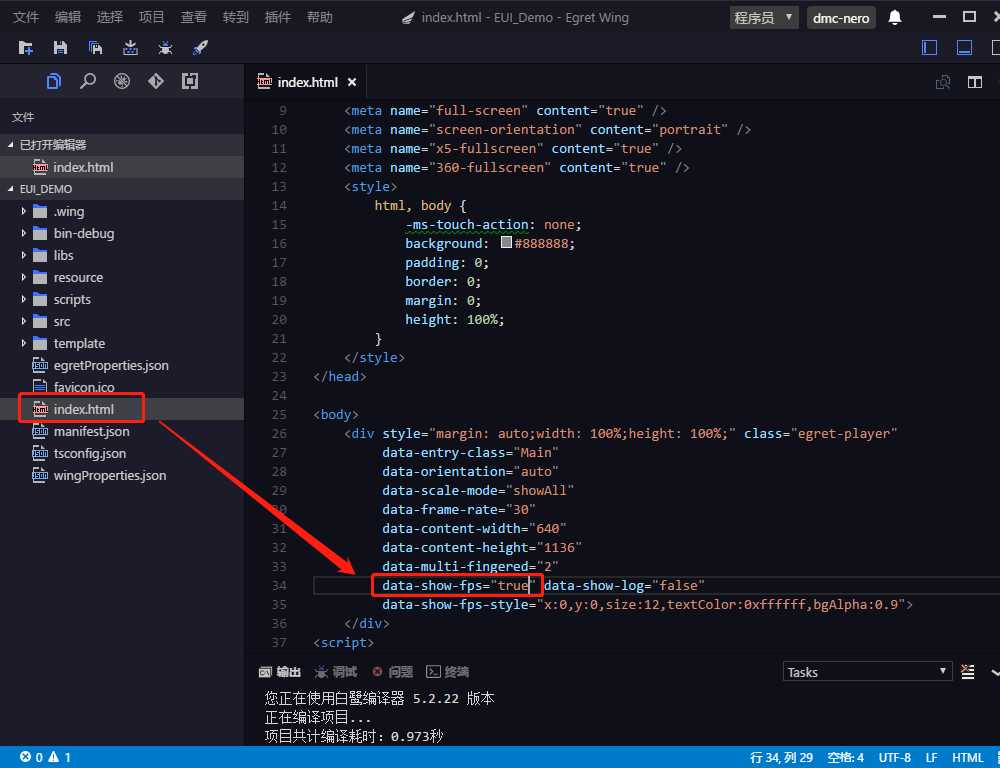Click the 空格:4 indentation setting
This screenshot has height=768, width=1000.
point(846,757)
